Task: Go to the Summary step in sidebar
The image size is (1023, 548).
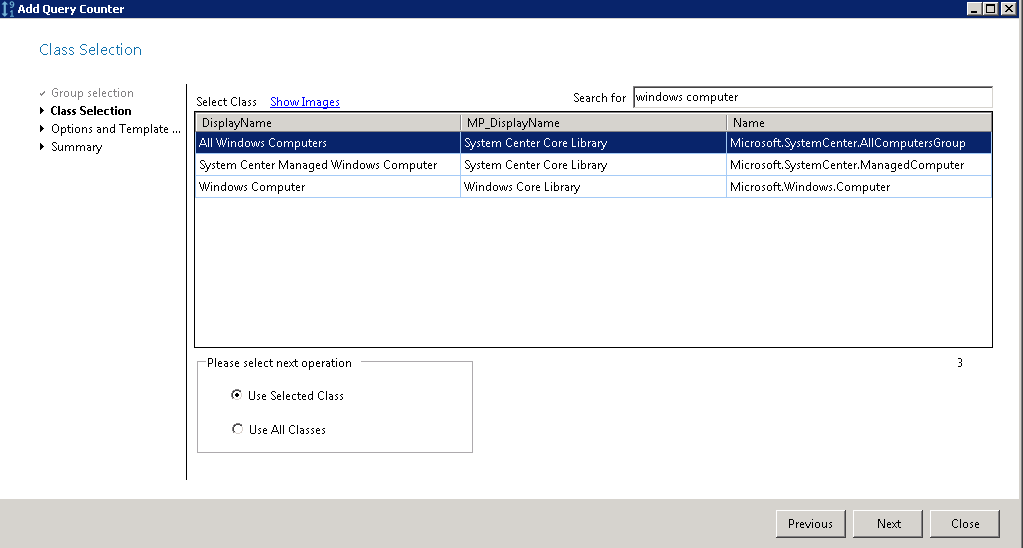Action: [76, 147]
